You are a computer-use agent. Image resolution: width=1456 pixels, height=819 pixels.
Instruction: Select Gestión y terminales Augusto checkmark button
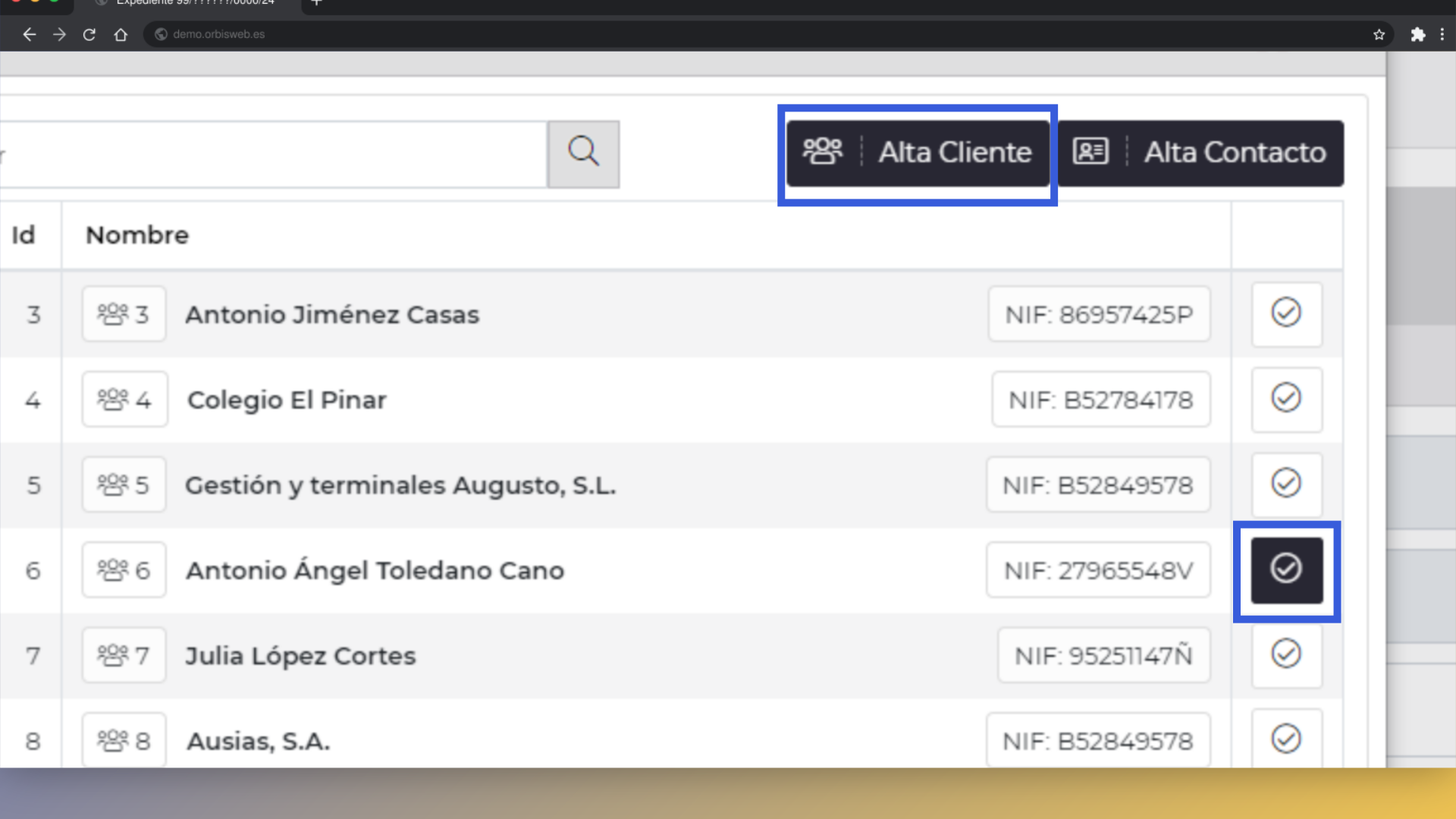[1286, 485]
